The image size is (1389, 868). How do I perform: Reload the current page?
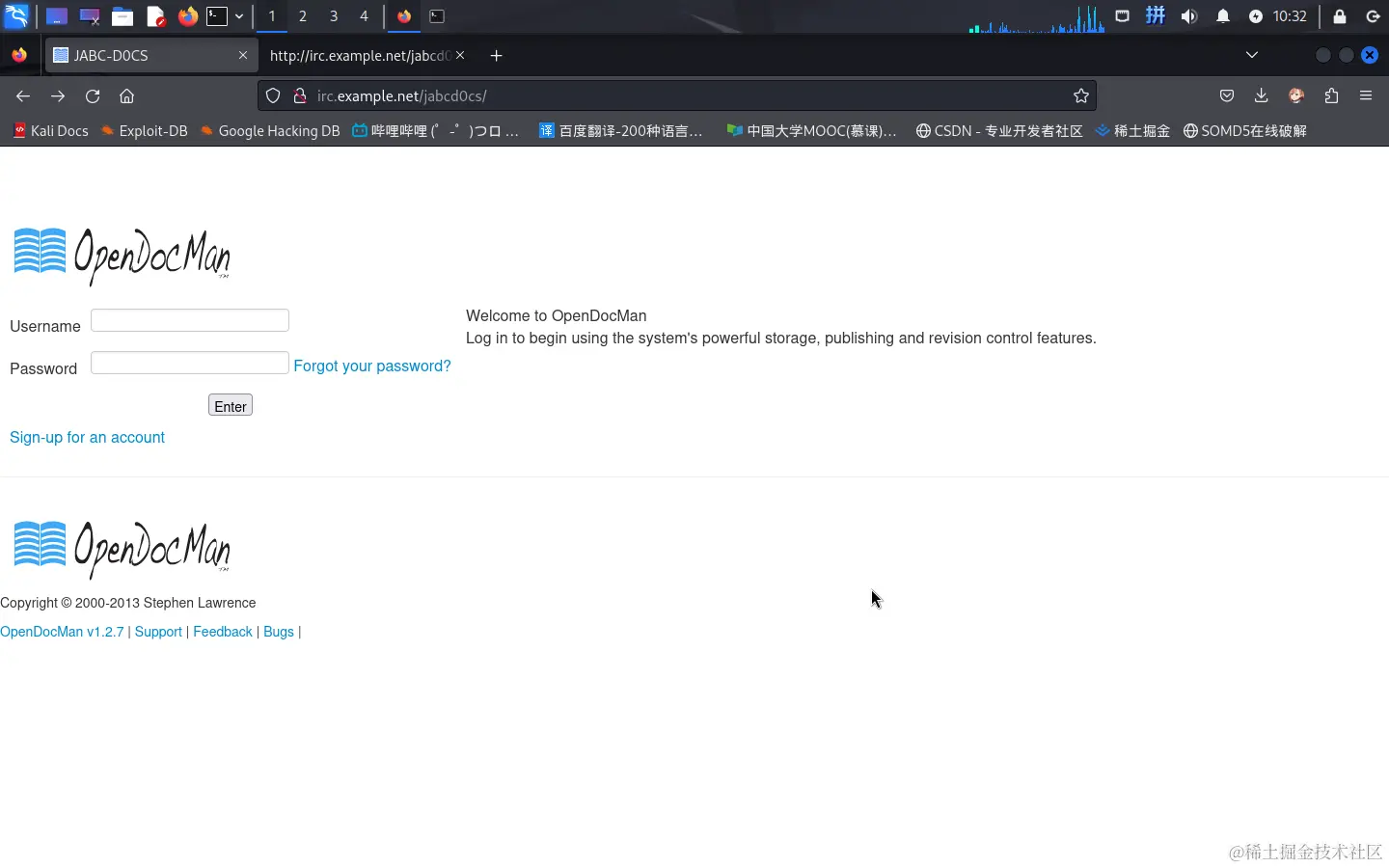click(x=93, y=96)
